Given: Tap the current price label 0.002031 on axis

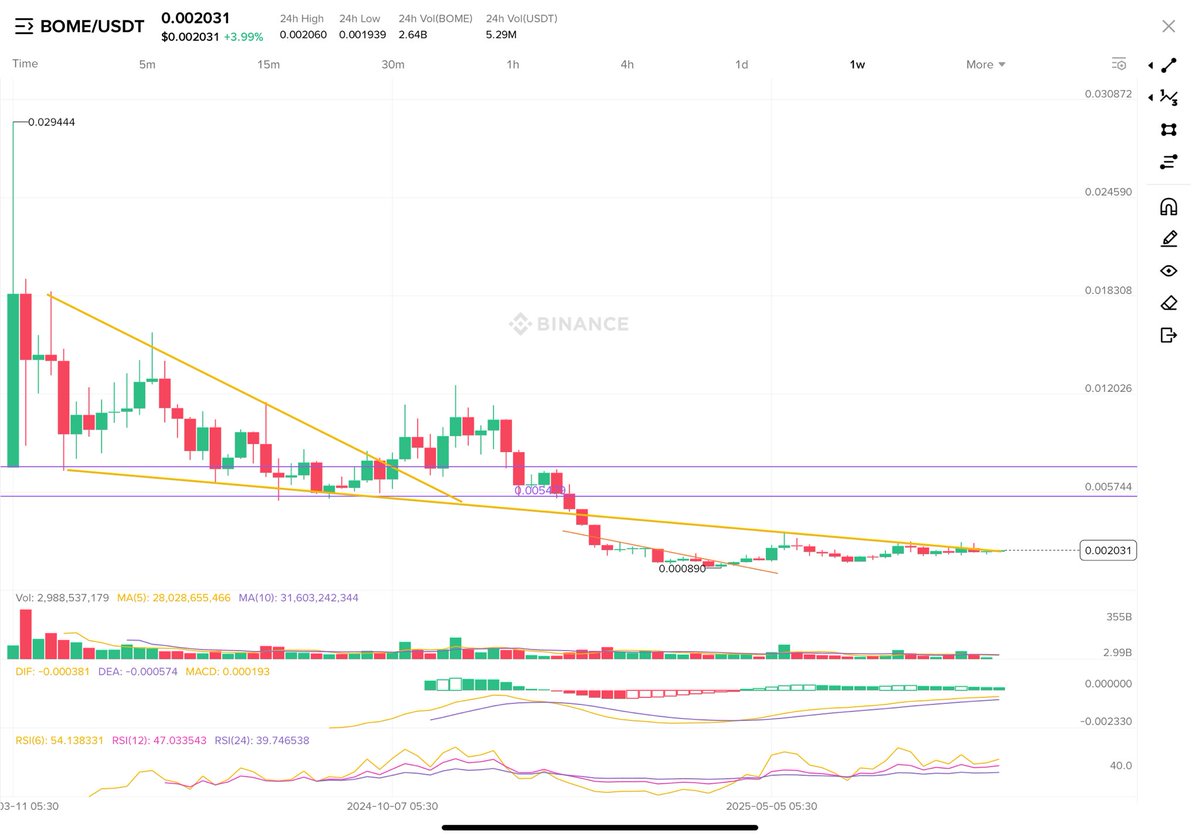Looking at the screenshot, I should (1109, 550).
